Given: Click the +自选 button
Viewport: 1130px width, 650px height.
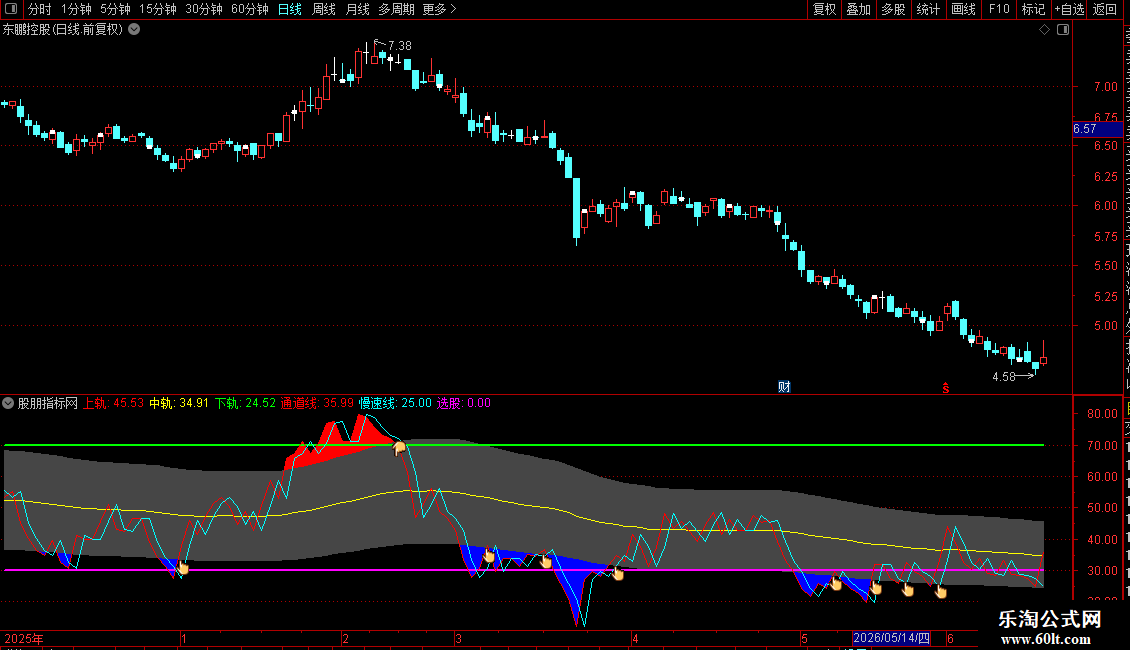Looking at the screenshot, I should [x=1069, y=9].
